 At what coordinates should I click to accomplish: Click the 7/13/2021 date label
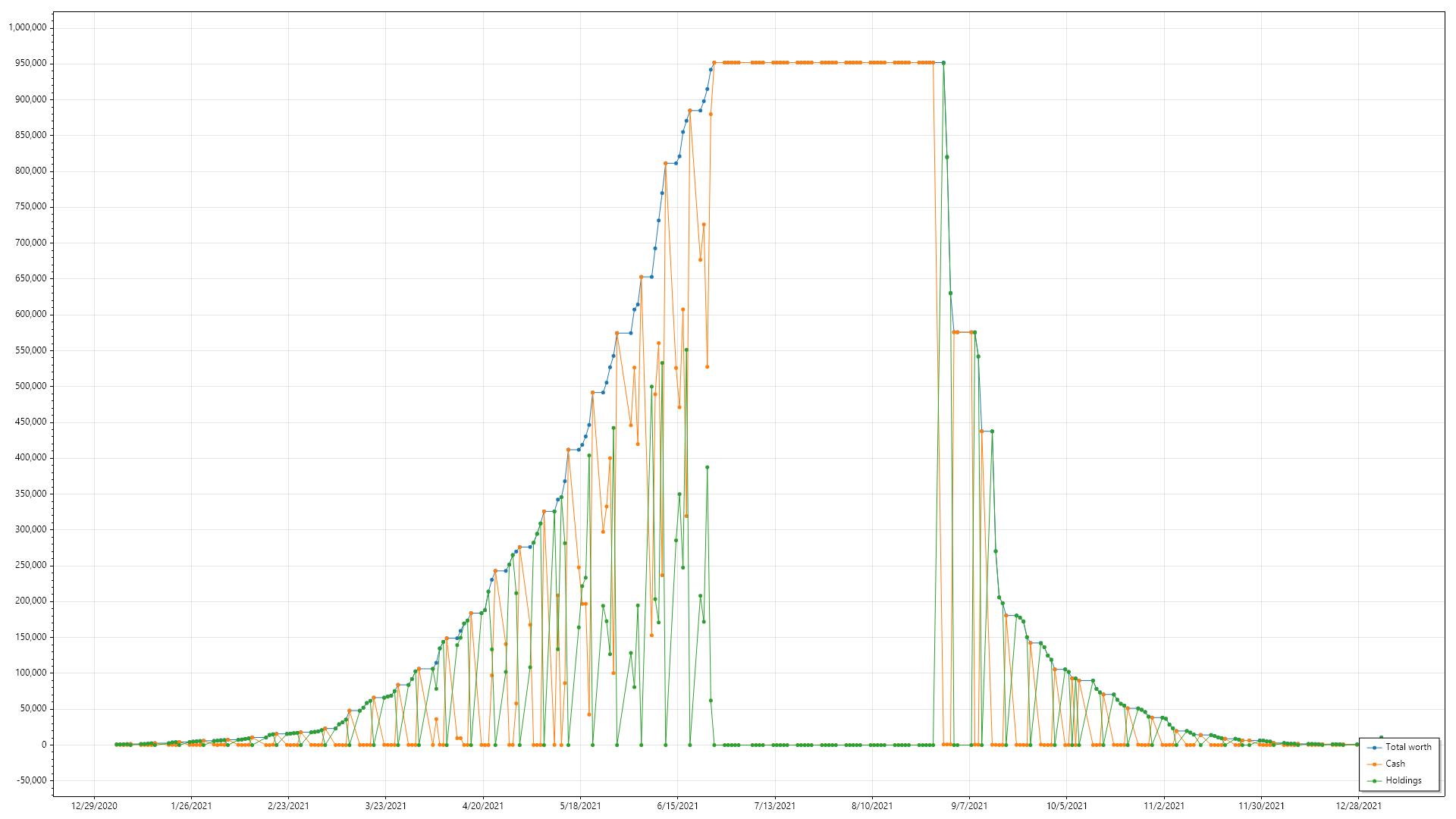[x=775, y=806]
